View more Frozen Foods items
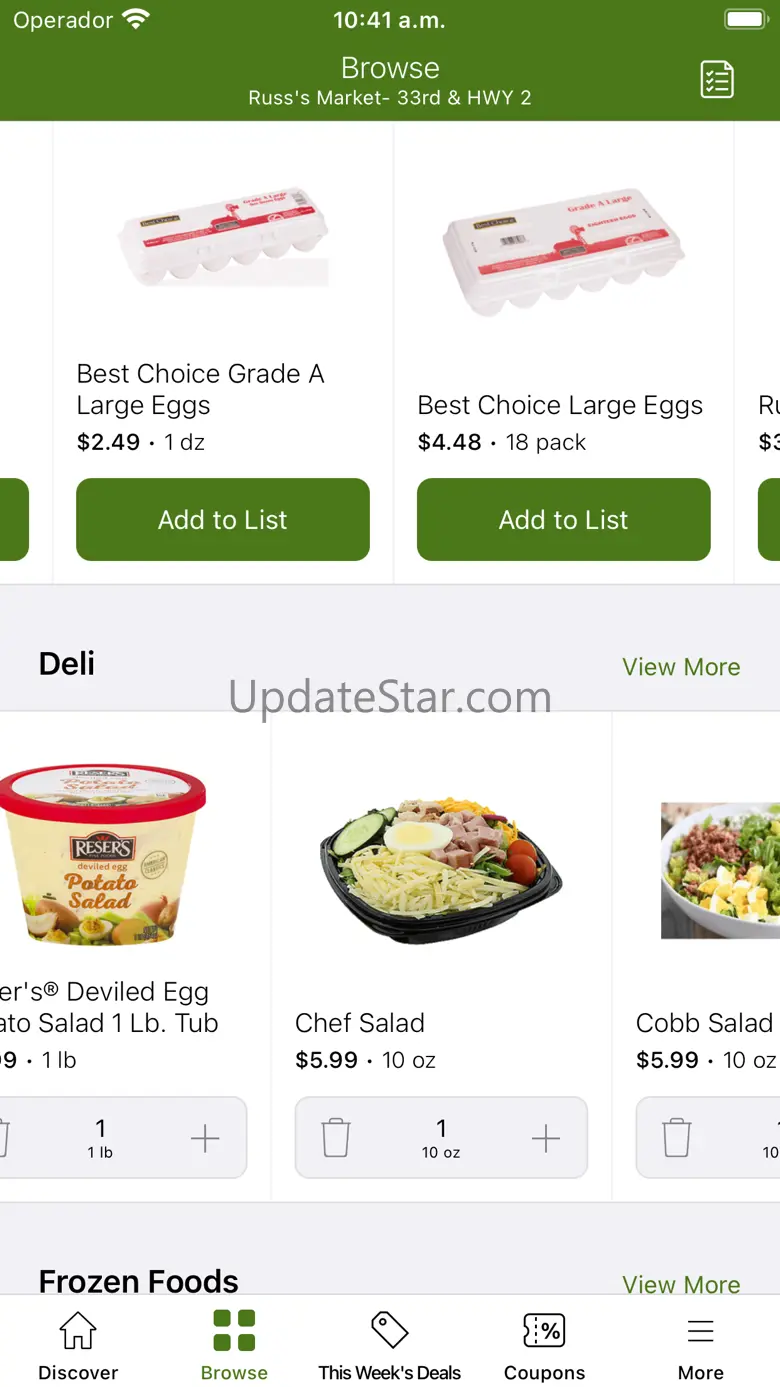Image resolution: width=780 pixels, height=1387 pixels. [x=681, y=1284]
